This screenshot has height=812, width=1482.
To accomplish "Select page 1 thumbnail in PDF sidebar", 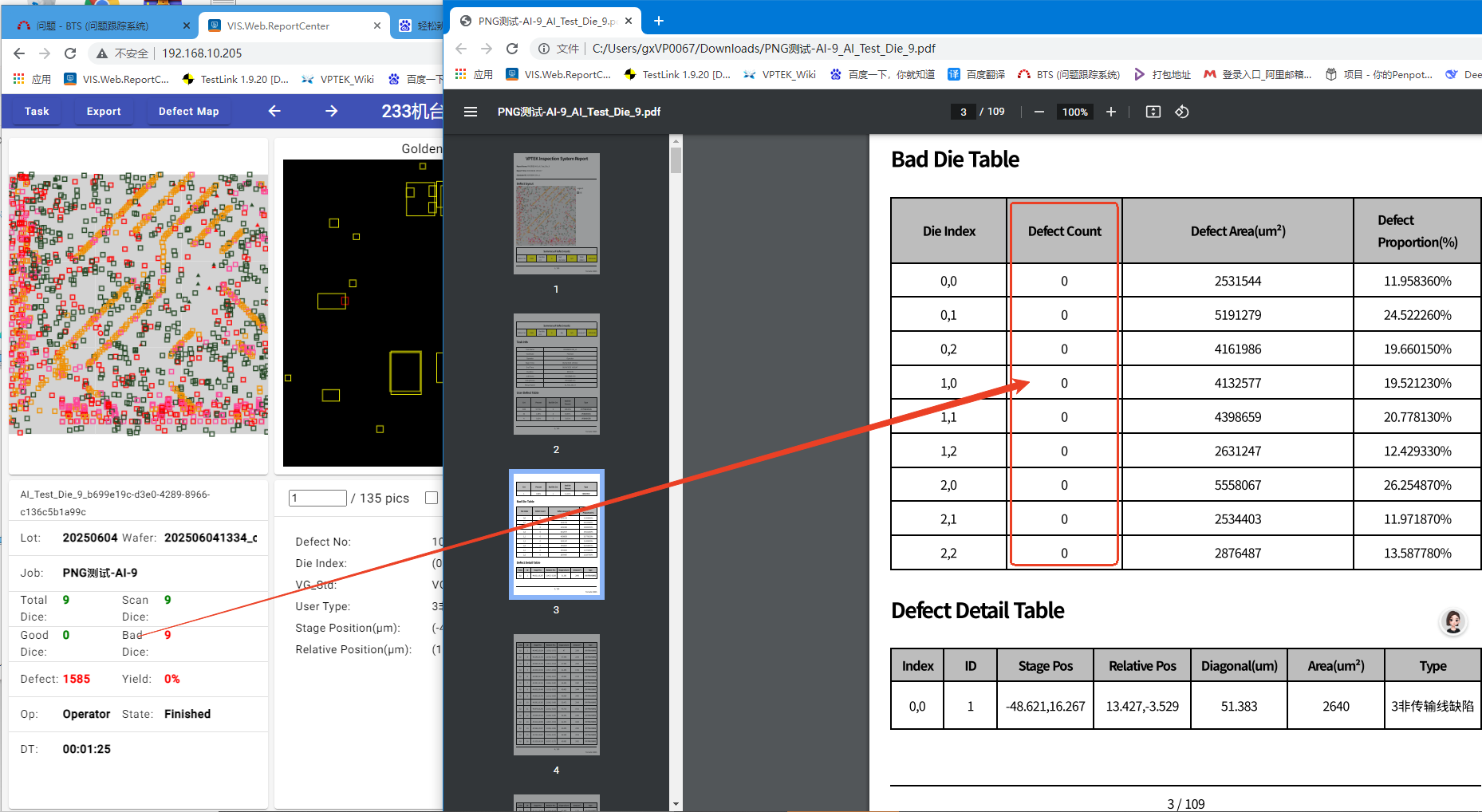I will (556, 214).
